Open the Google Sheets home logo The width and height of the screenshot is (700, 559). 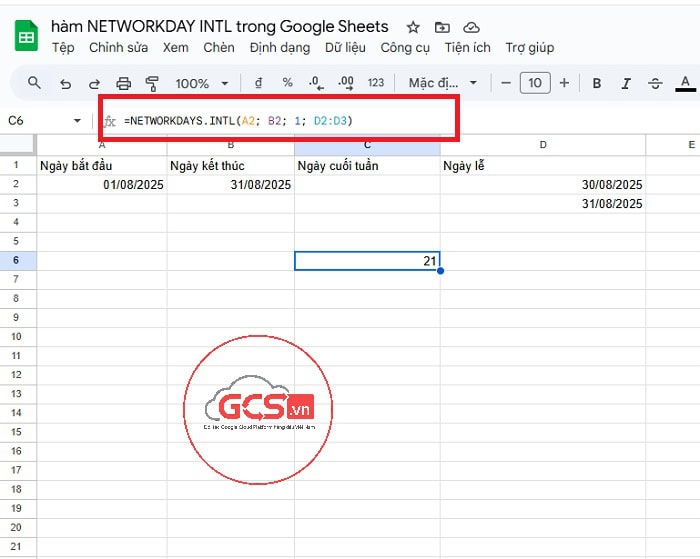(x=26, y=37)
